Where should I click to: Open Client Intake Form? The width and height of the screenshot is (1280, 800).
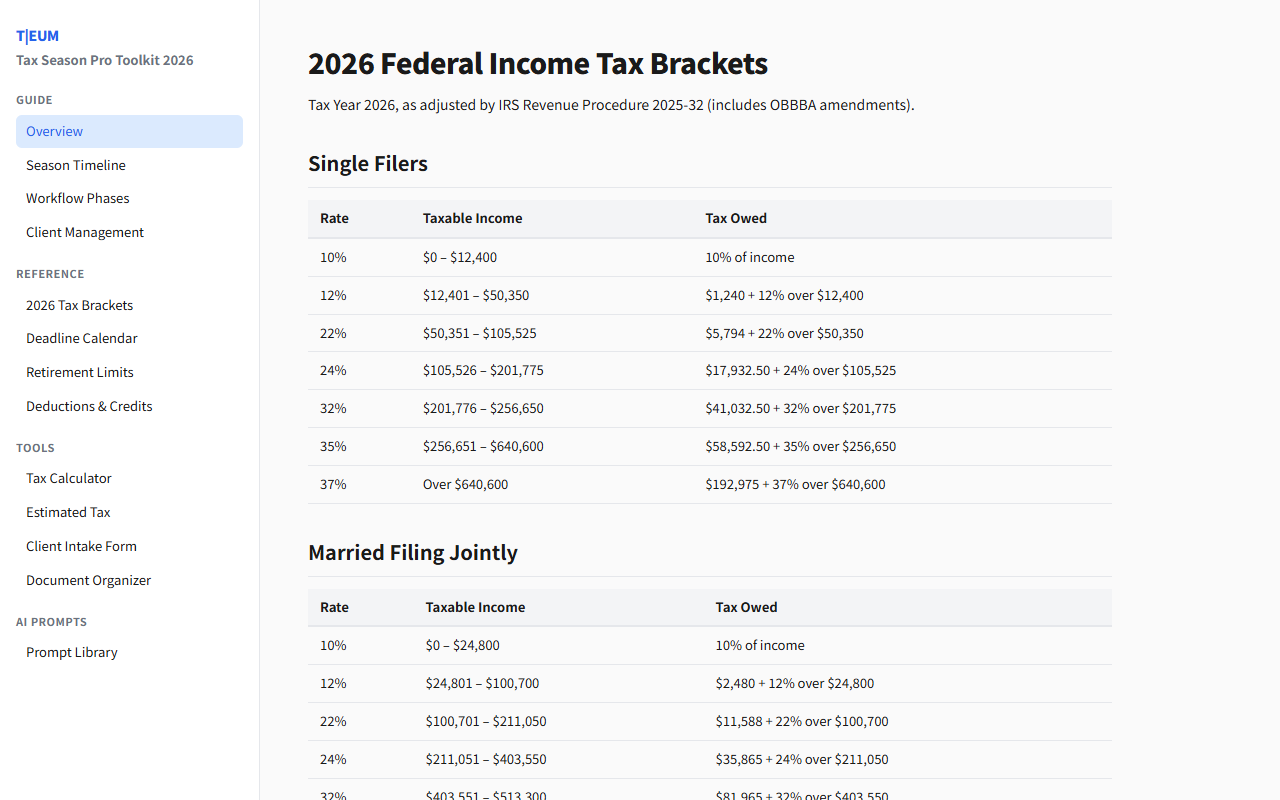[x=81, y=546]
